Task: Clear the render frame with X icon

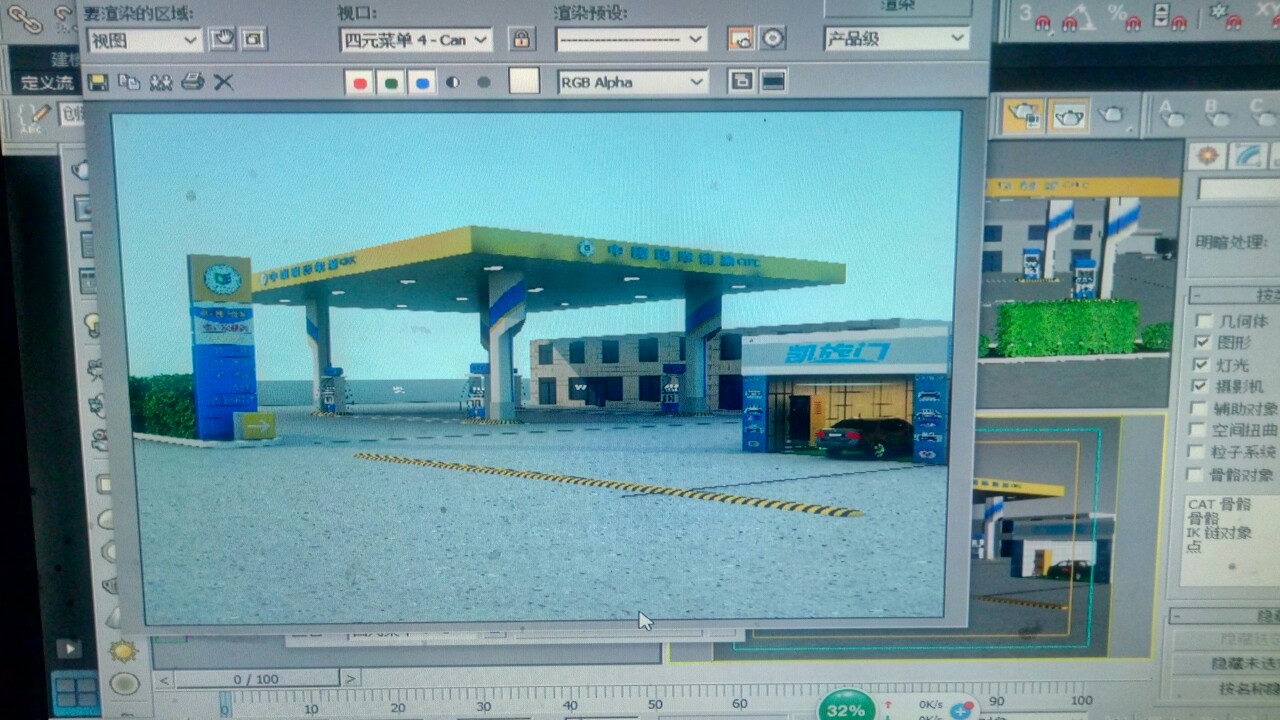Action: coord(223,82)
